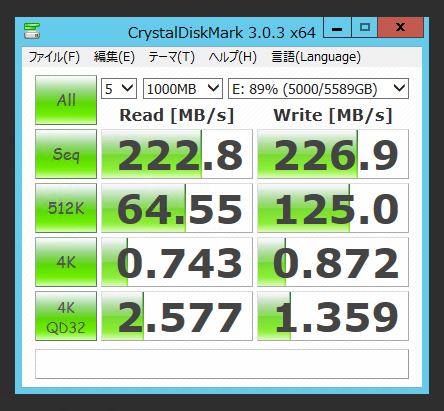Click the empty comment field at bottom

[222, 364]
